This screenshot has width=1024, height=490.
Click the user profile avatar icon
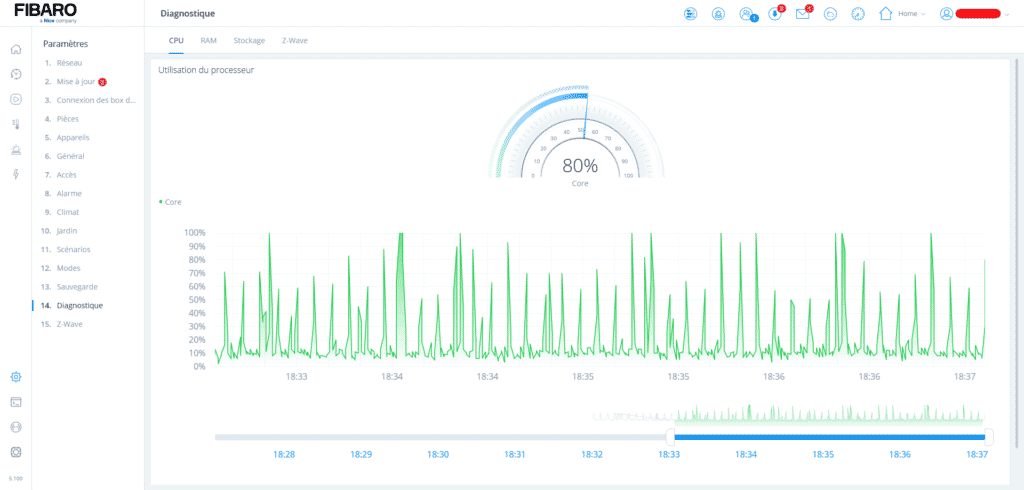click(x=946, y=14)
